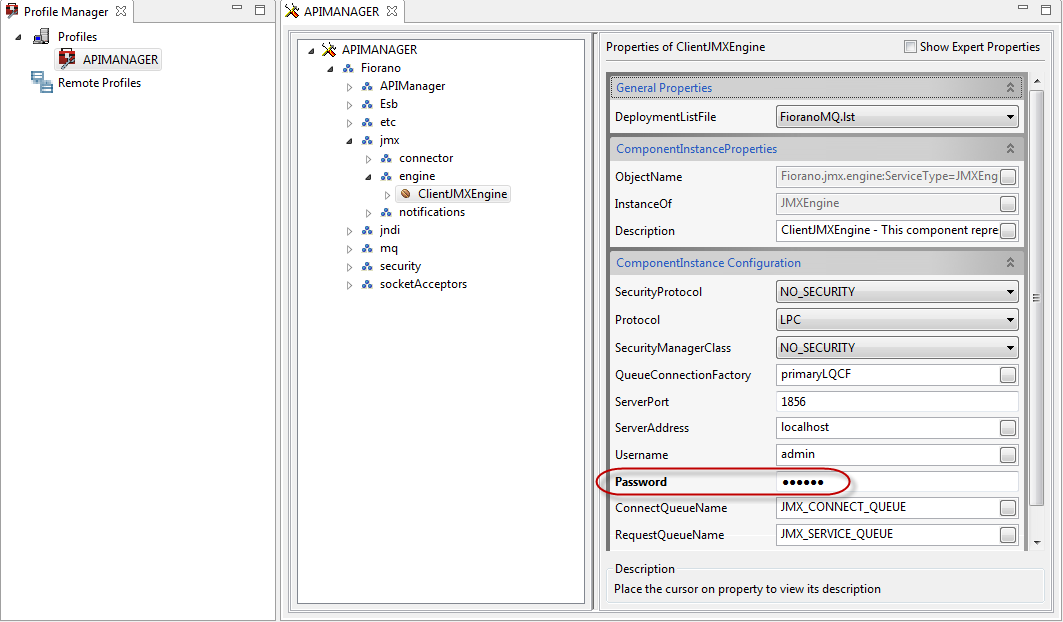
Task: Select the APIMANAGER profile icon in Profile Manager
Action: point(67,59)
